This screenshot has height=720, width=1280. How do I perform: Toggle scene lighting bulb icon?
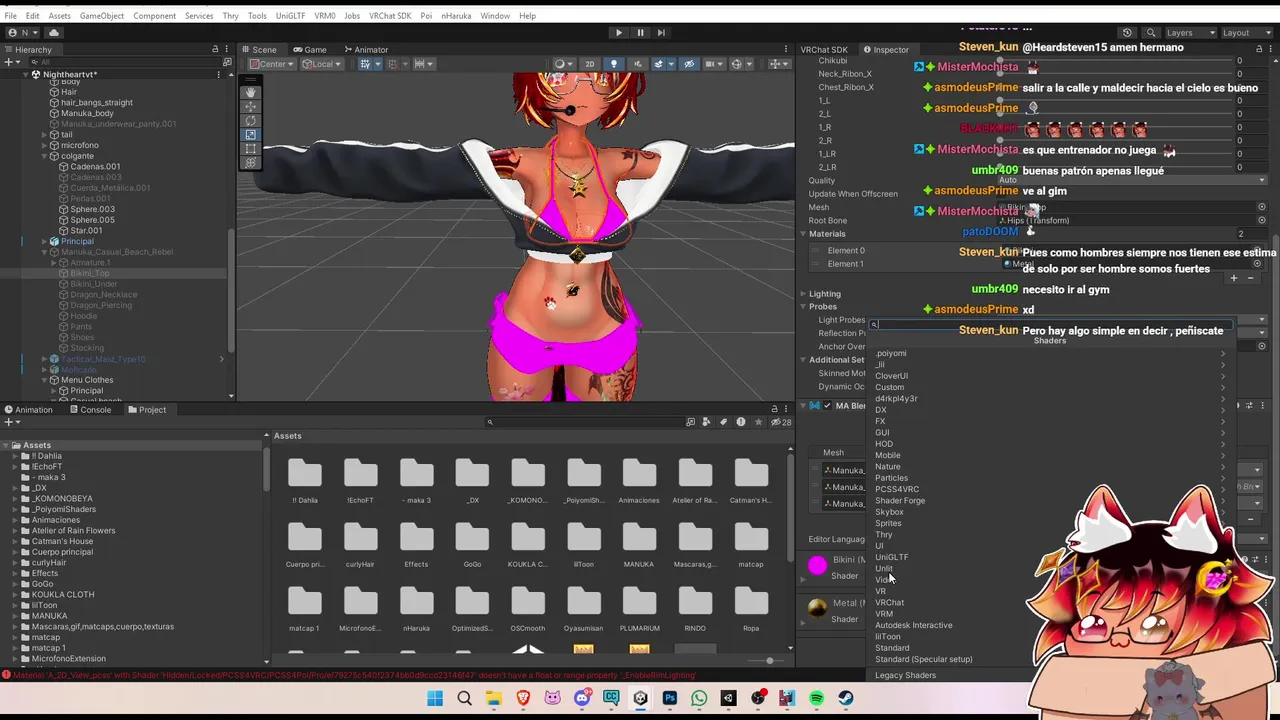pos(614,64)
